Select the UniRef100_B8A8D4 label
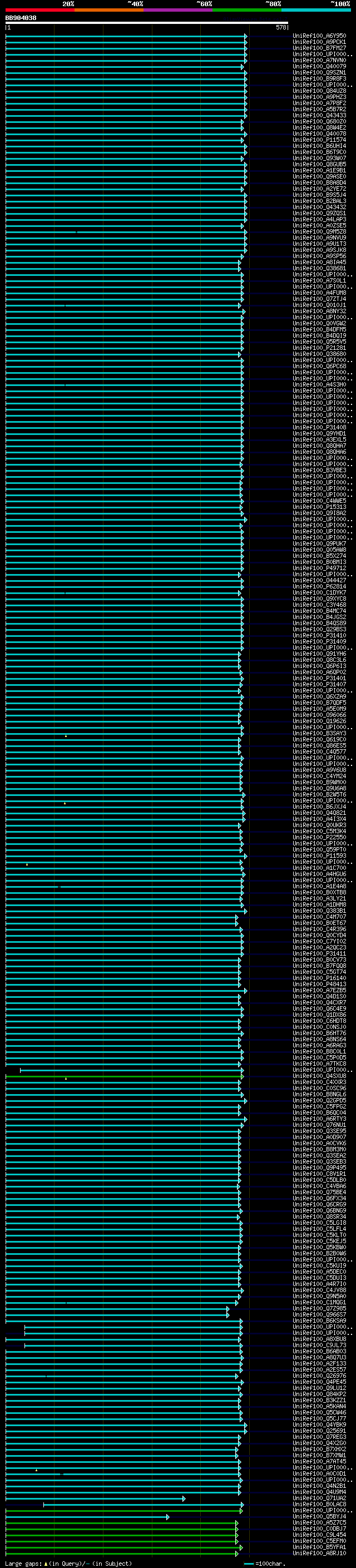 (319, 182)
